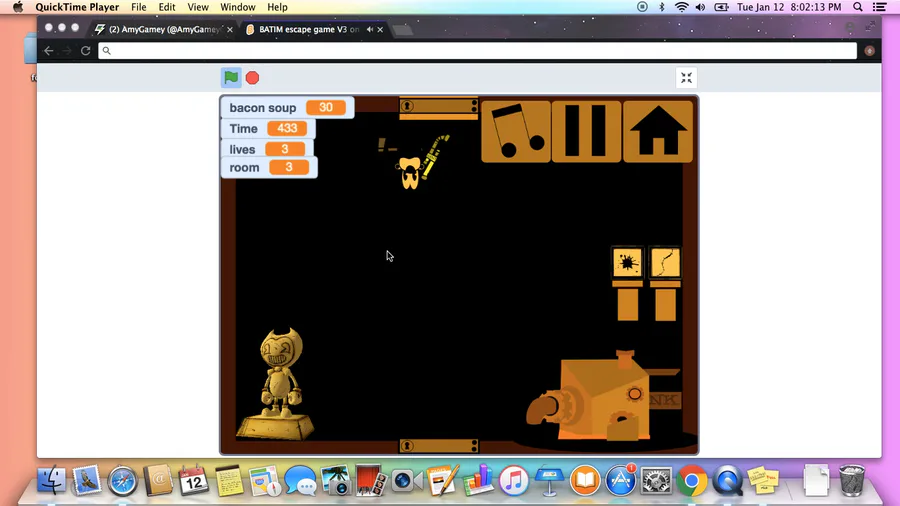Click the ink splat picture frame
The image size is (900, 506).
[627, 263]
